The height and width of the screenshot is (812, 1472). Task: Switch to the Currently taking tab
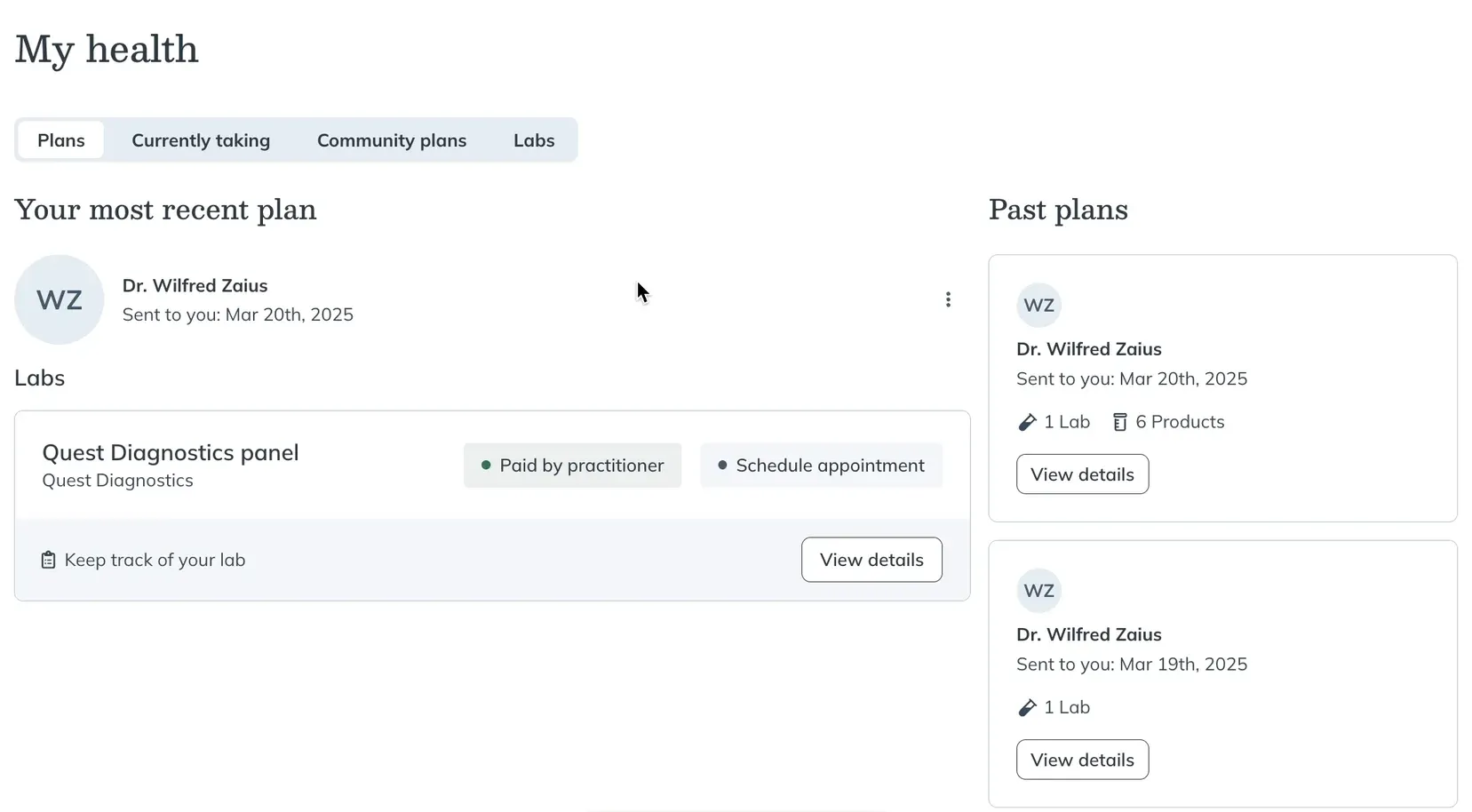201,140
